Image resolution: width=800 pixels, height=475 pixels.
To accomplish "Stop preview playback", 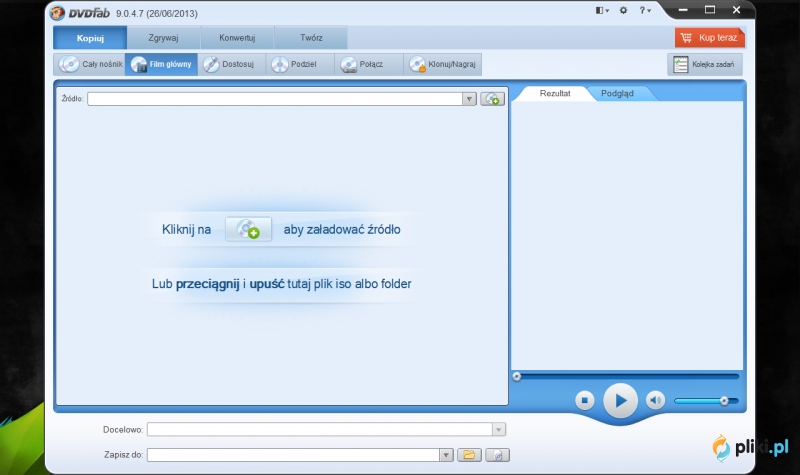I will tap(585, 401).
